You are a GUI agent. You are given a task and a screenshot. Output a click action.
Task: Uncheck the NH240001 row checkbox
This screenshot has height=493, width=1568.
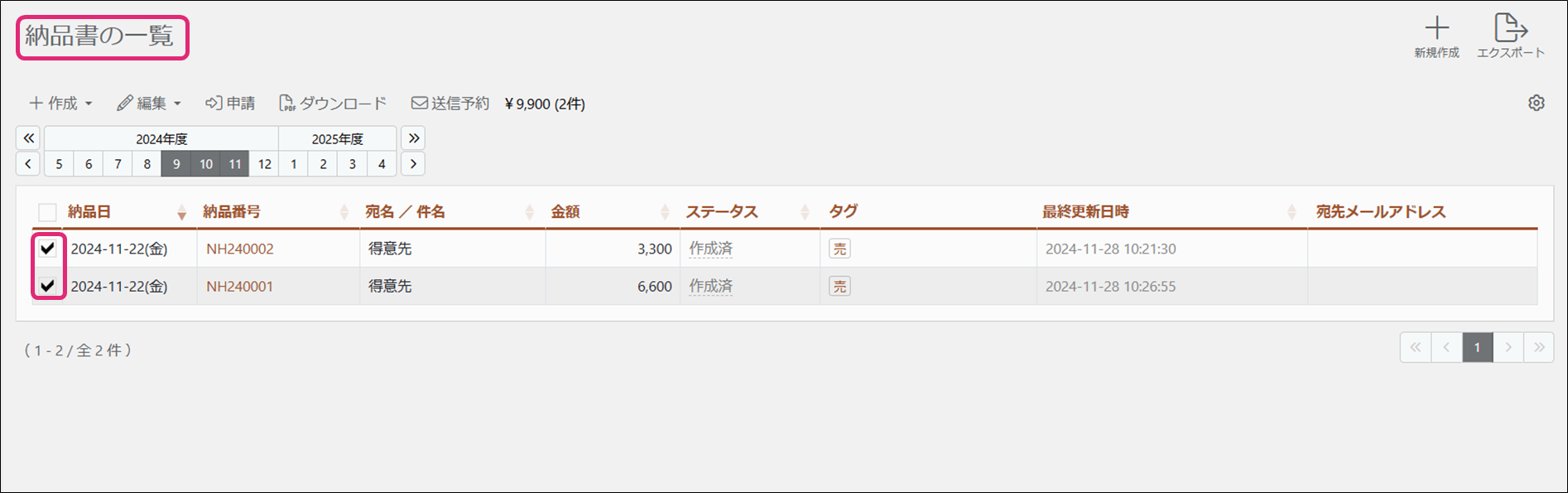(x=48, y=286)
